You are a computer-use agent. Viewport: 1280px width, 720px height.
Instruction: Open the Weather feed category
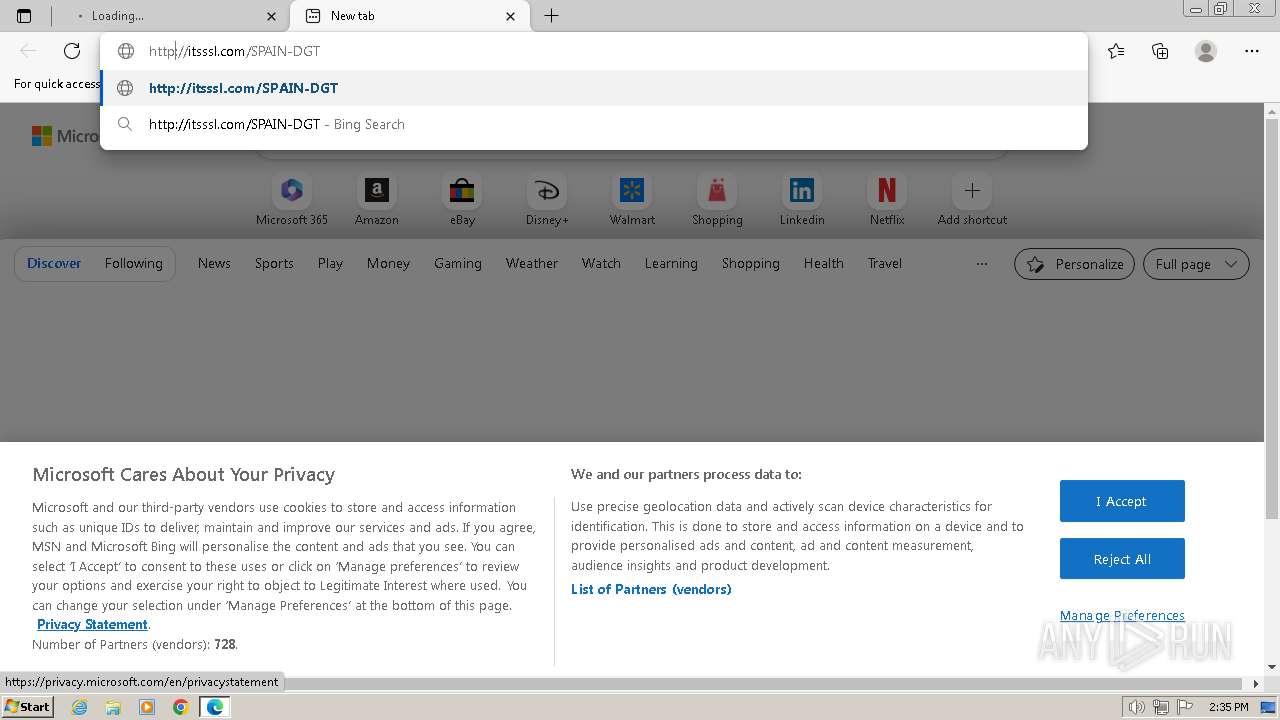(532, 263)
